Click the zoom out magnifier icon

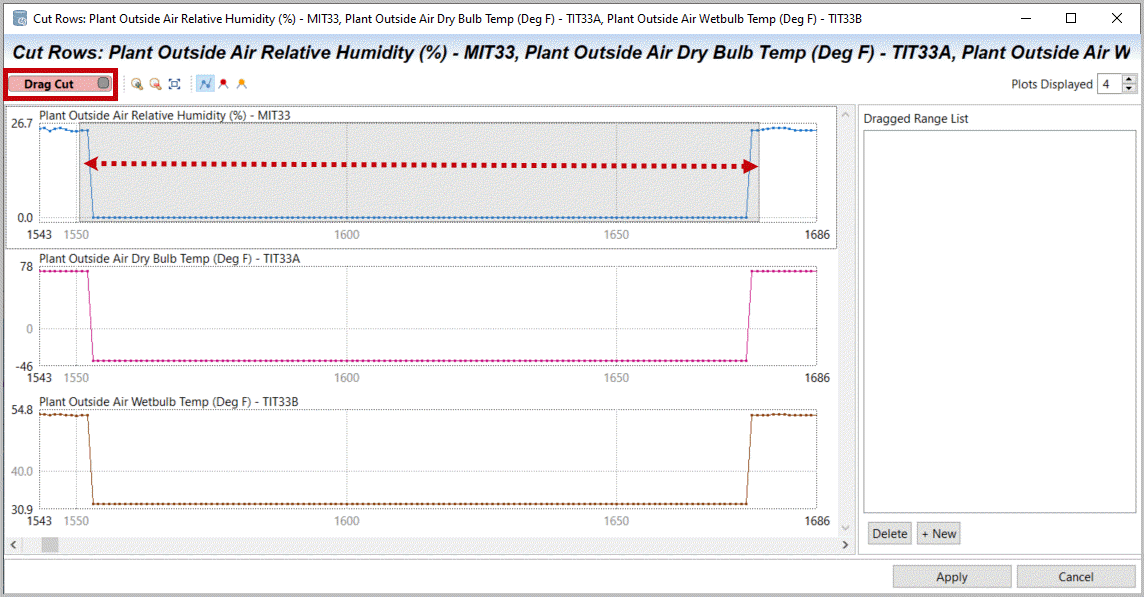click(155, 85)
